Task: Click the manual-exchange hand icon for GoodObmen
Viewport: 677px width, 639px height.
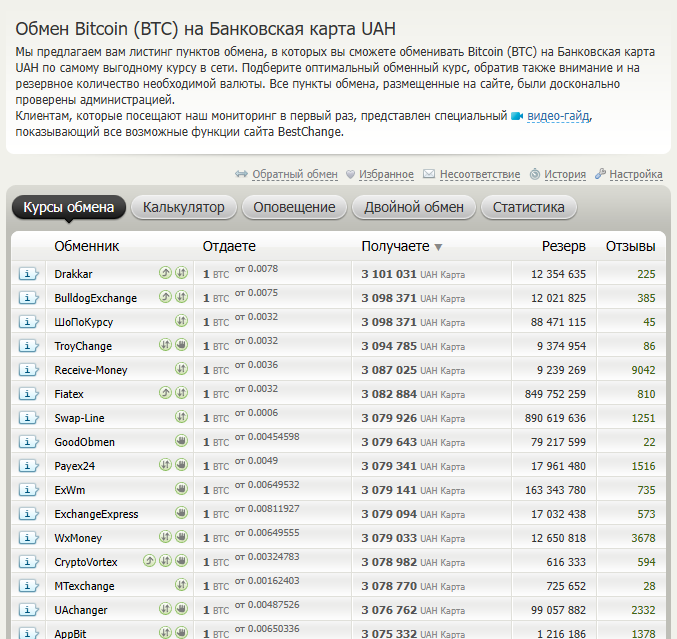Action: click(x=181, y=441)
